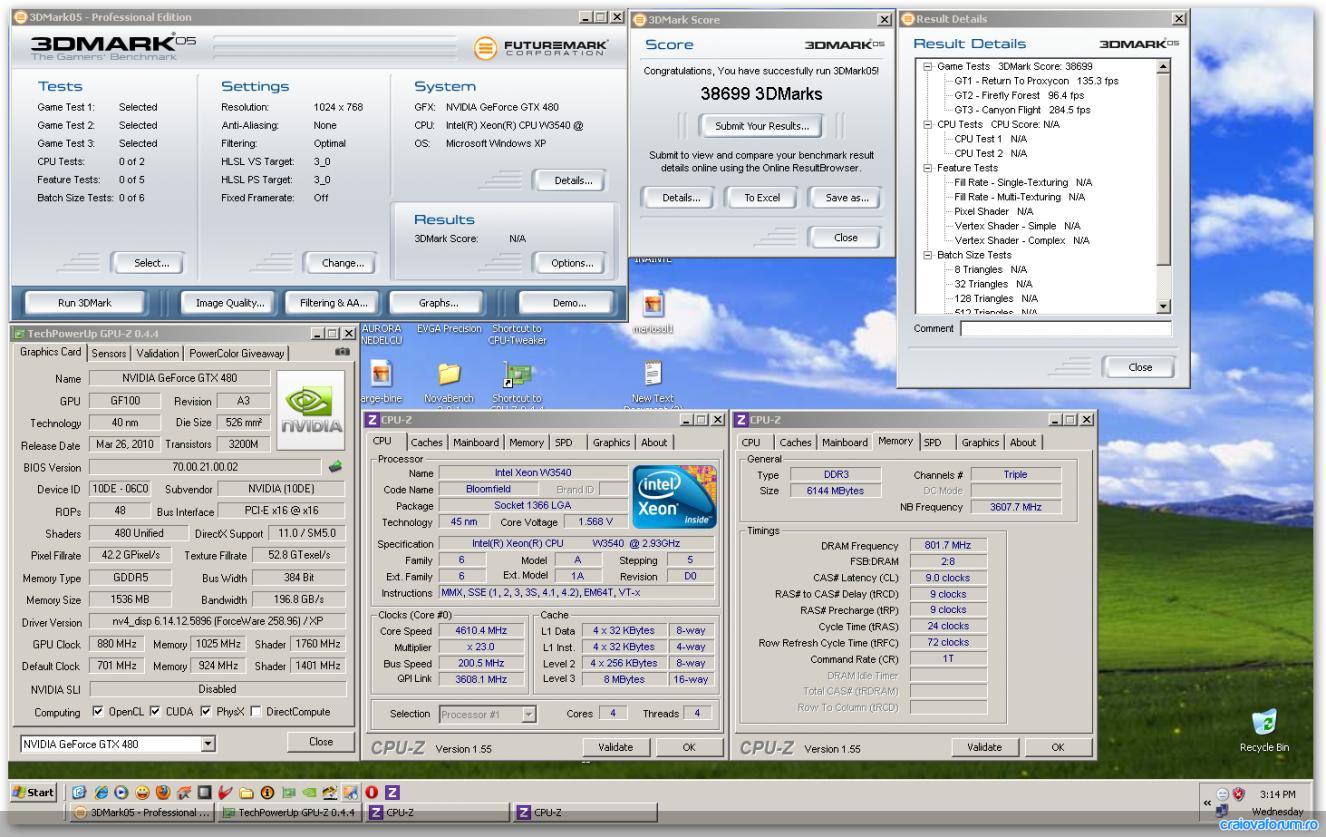Click Submit Your Results button

pos(762,126)
